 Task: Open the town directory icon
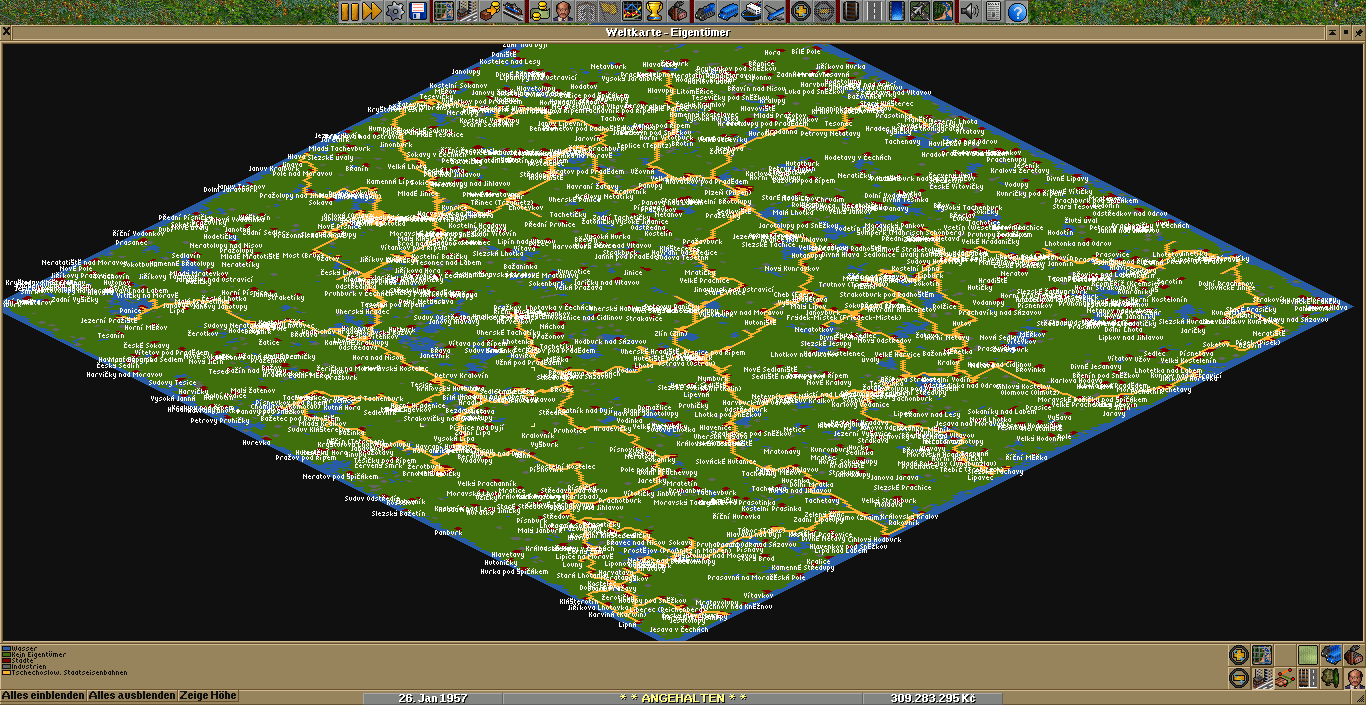click(x=467, y=12)
